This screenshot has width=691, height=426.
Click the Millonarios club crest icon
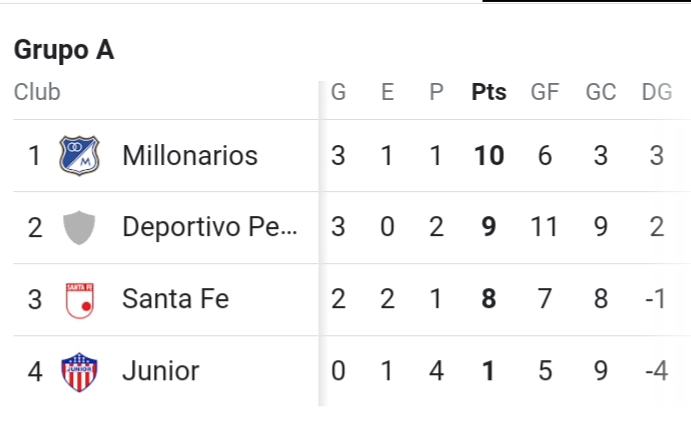click(79, 156)
